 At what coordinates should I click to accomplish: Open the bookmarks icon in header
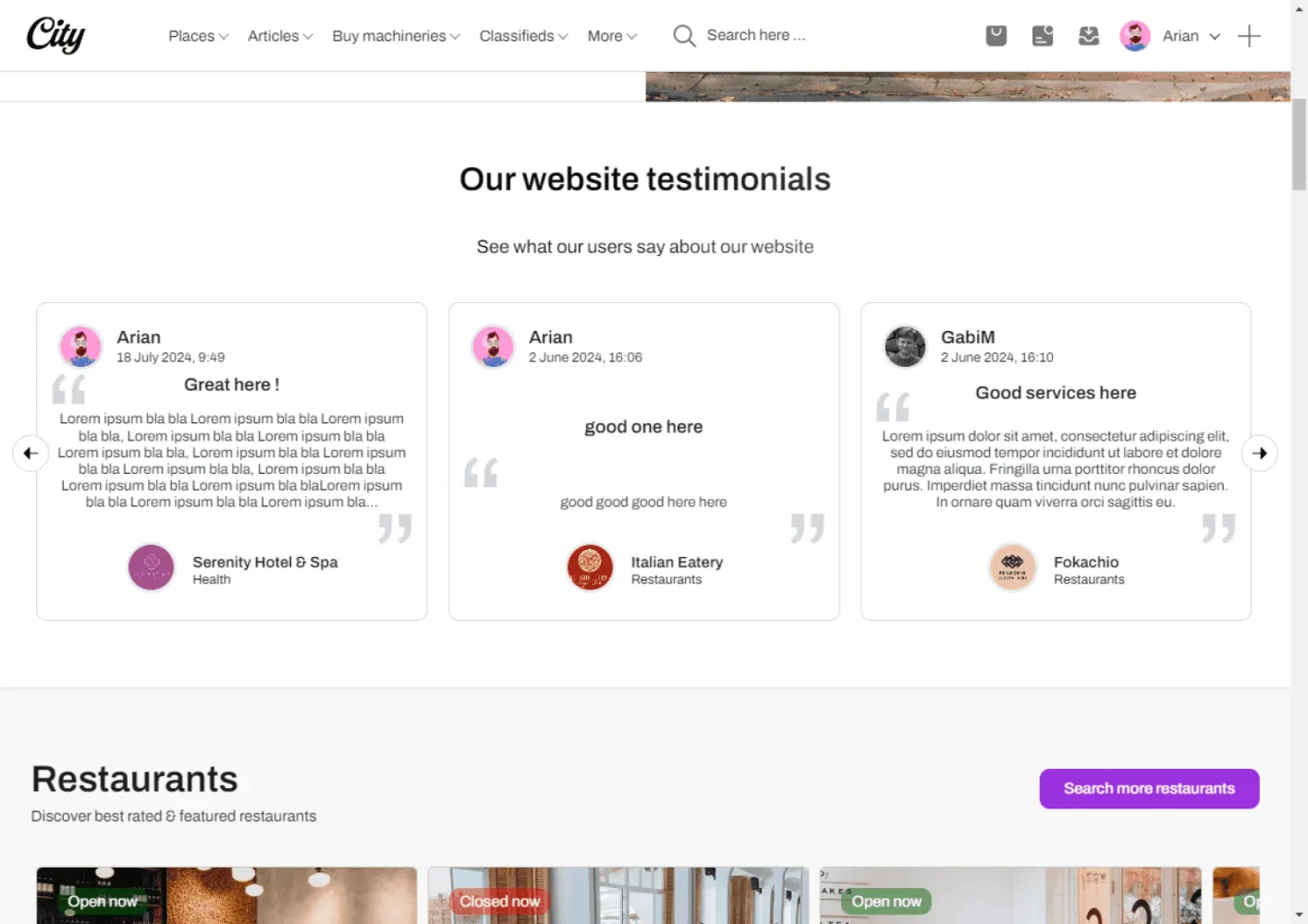(996, 36)
